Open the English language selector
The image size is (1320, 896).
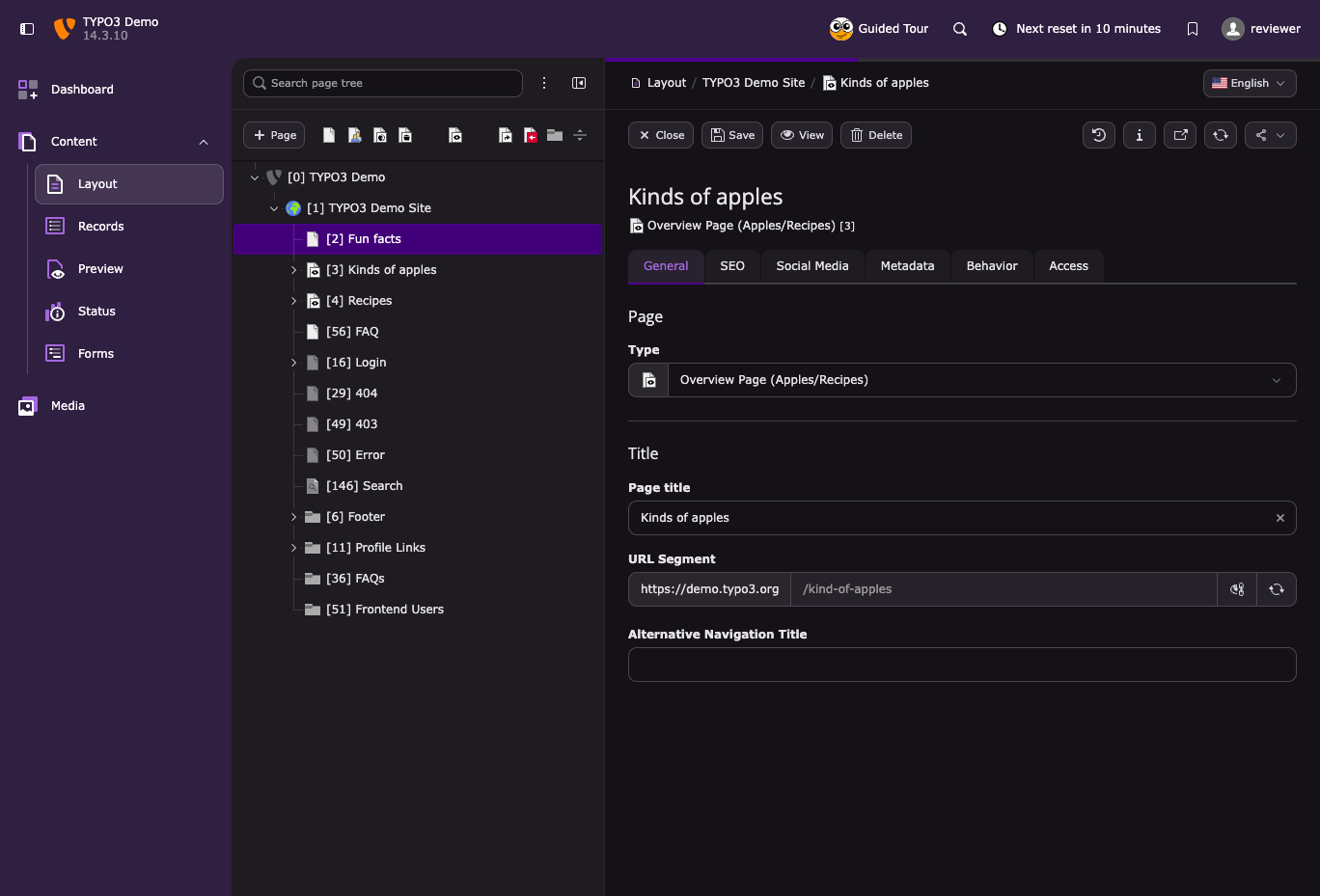tap(1250, 83)
